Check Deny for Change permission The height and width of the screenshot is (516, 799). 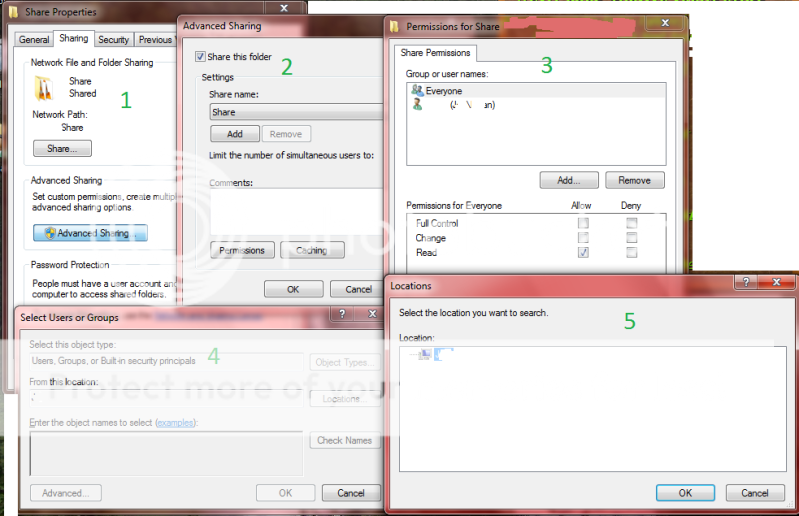631,238
